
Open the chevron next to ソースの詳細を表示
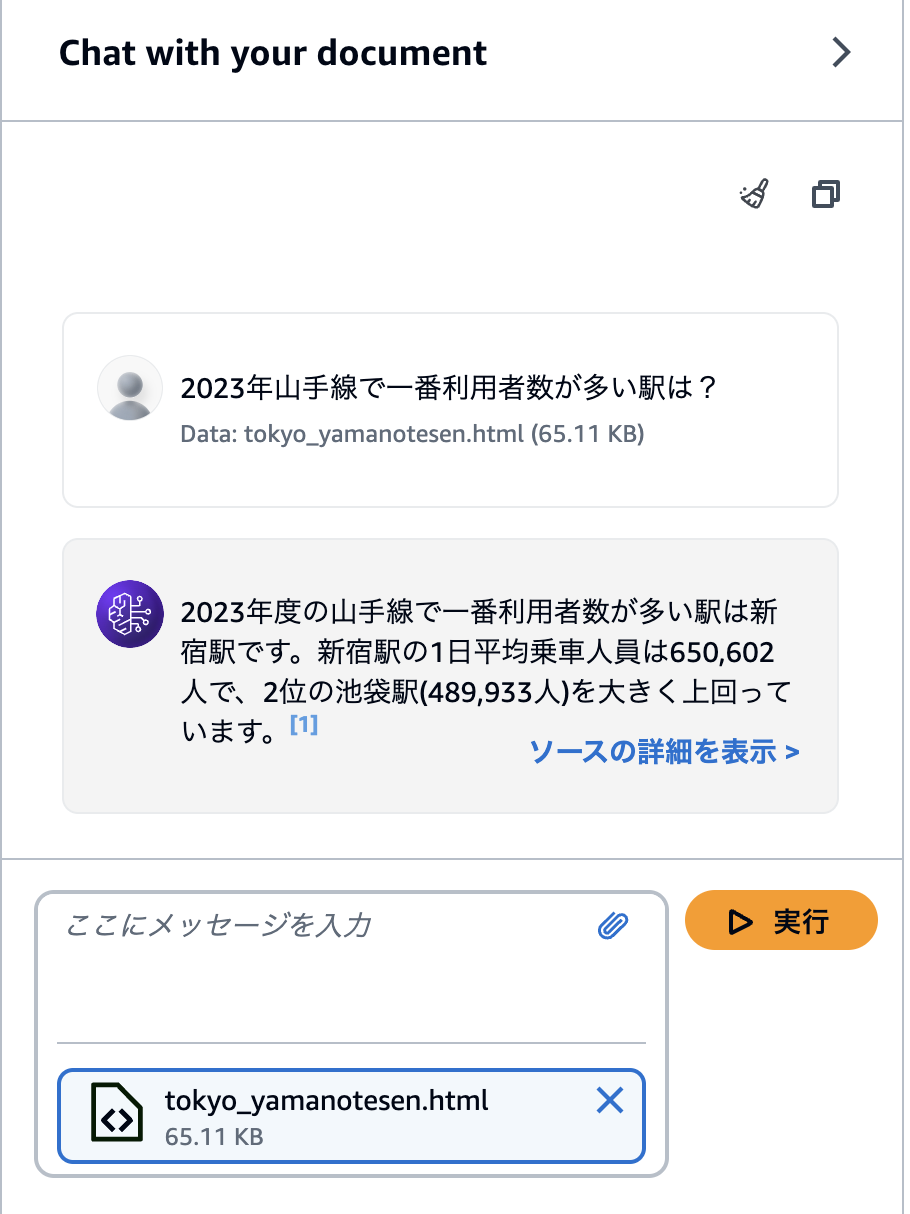tap(793, 752)
